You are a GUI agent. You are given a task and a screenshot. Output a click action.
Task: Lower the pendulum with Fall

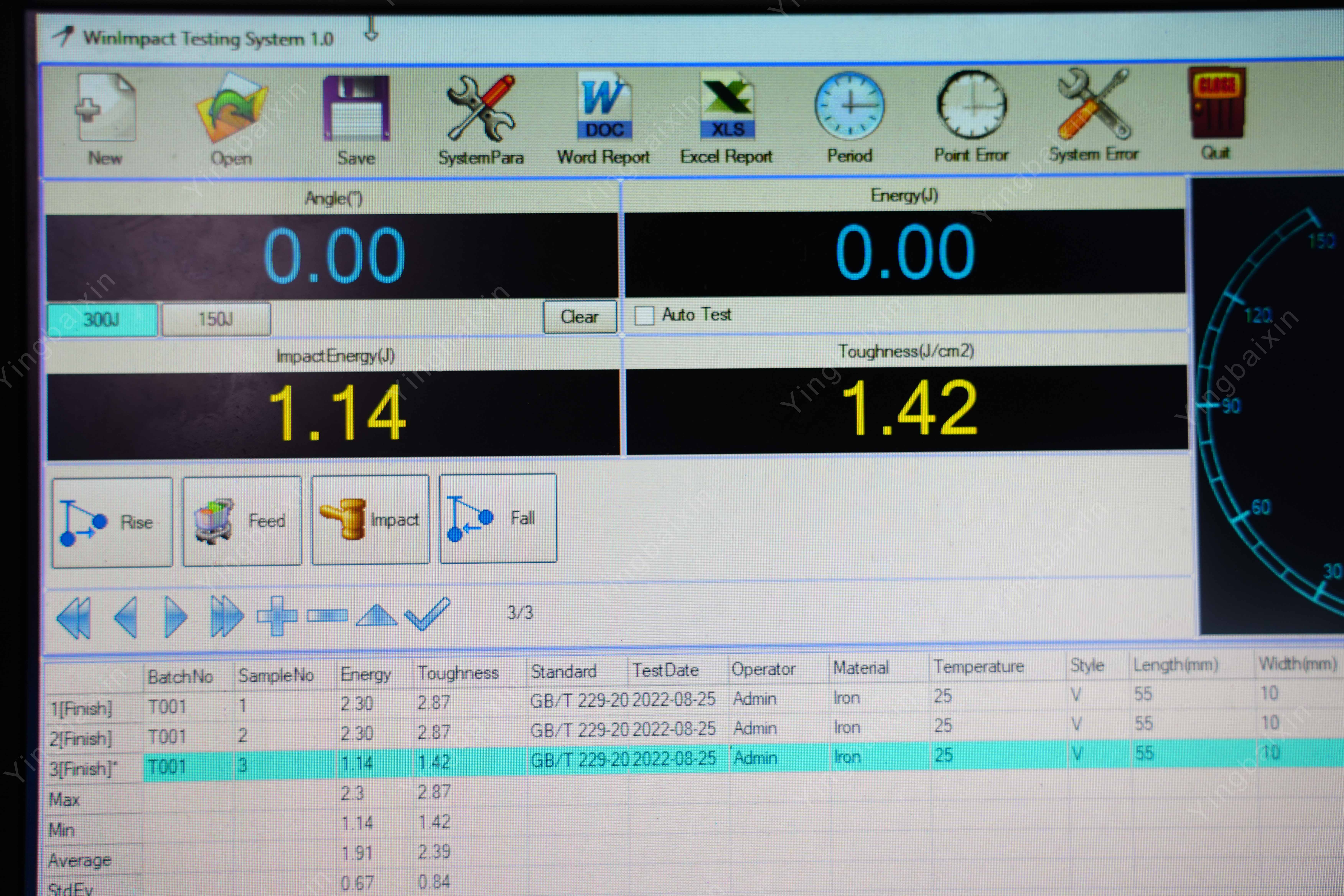click(x=498, y=518)
